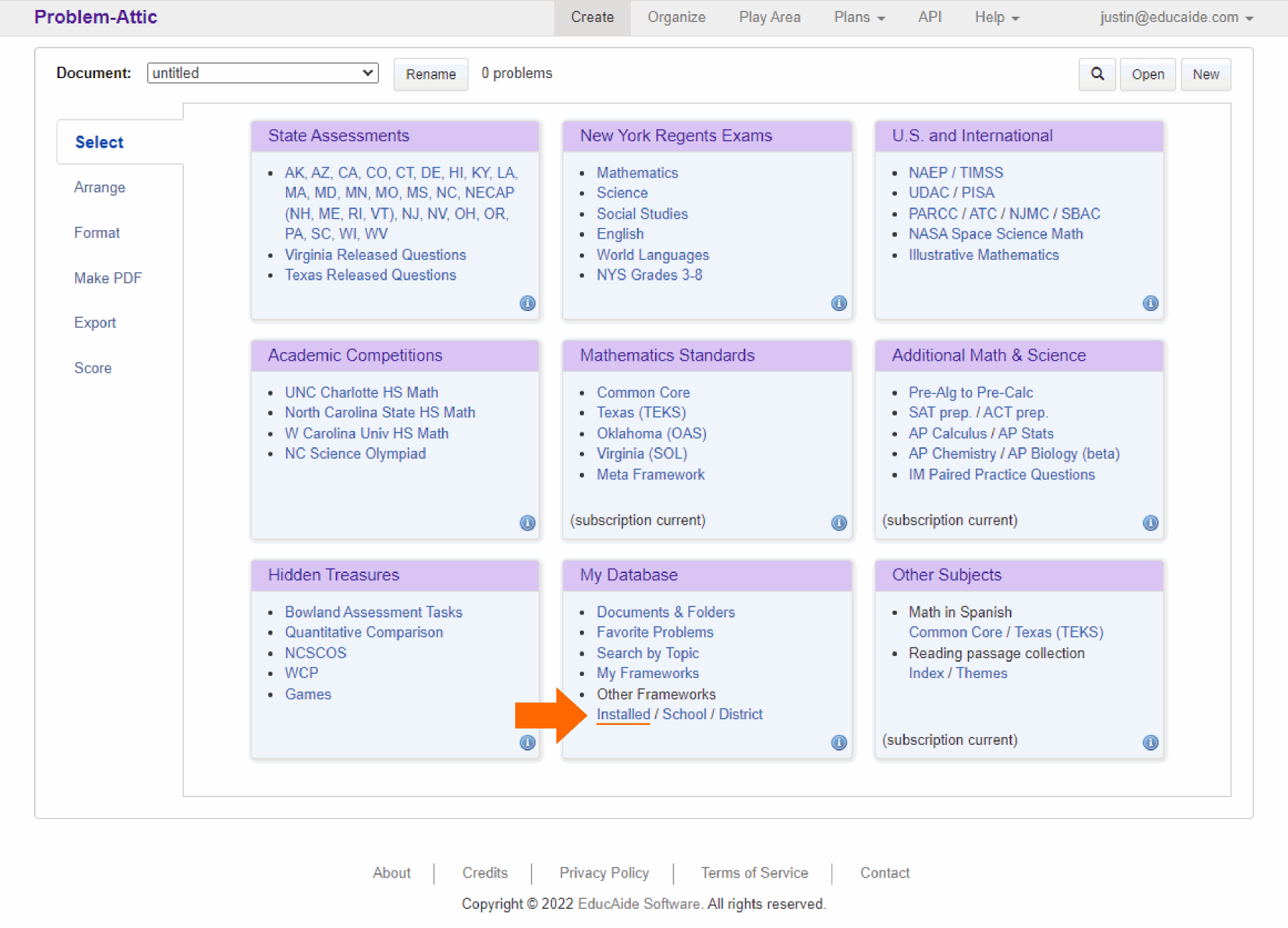The width and height of the screenshot is (1288, 928).
Task: Open info icon in New York Regents Exams card
Action: coord(839,303)
